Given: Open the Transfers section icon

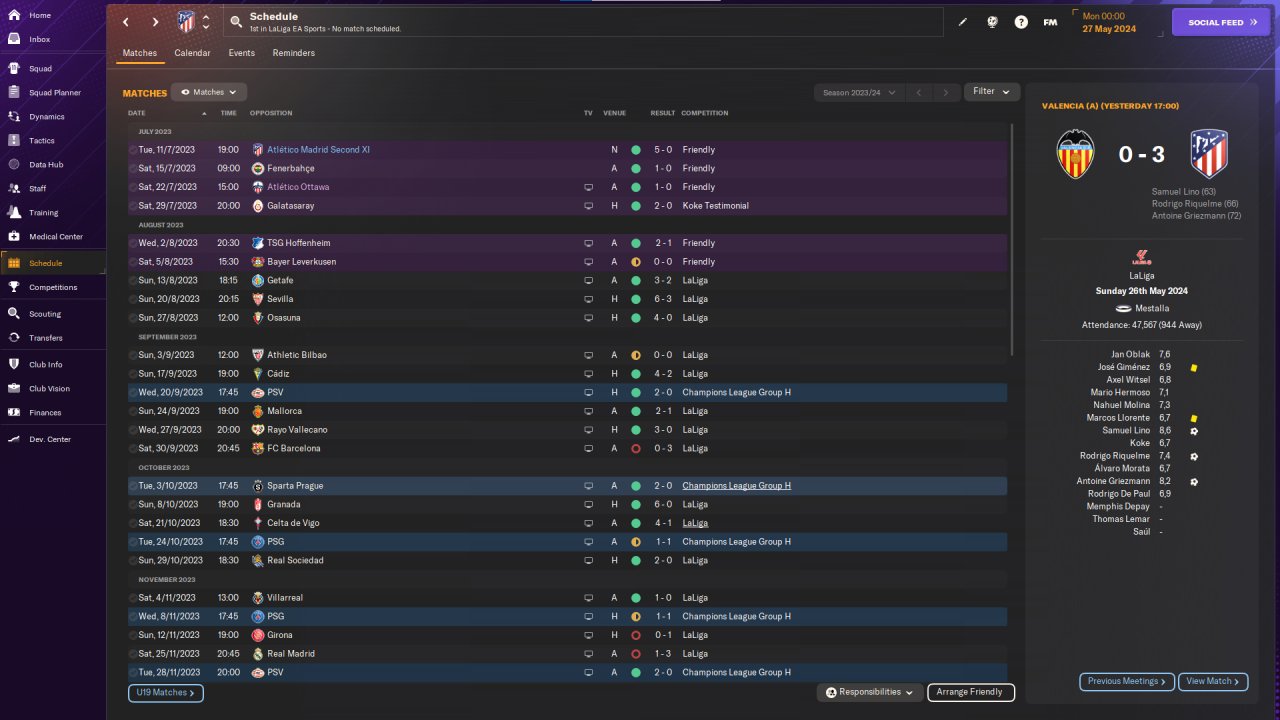Looking at the screenshot, I should click(x=15, y=338).
